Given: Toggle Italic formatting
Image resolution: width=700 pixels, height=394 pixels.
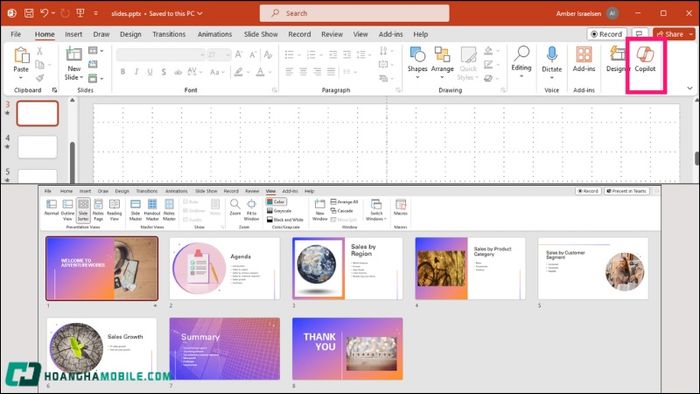Looking at the screenshot, I should (137, 72).
